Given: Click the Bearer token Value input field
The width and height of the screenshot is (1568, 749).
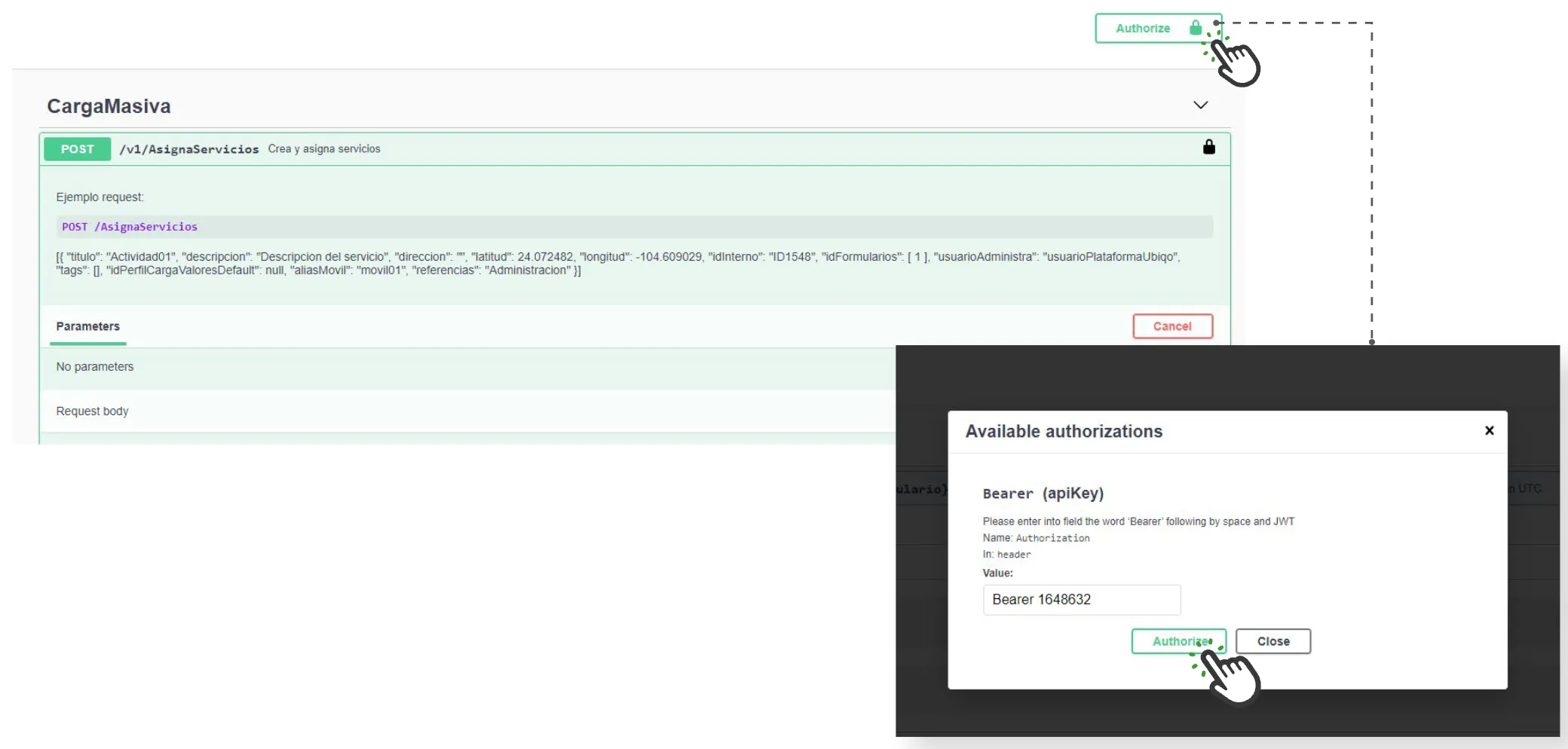Looking at the screenshot, I should pos(1082,600).
